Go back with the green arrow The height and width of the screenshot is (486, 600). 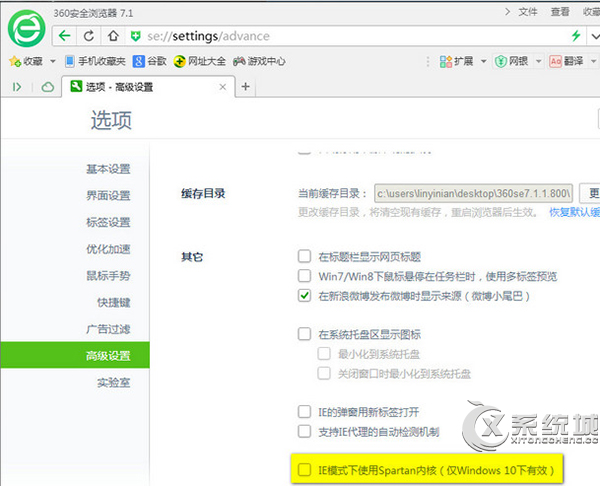64,36
